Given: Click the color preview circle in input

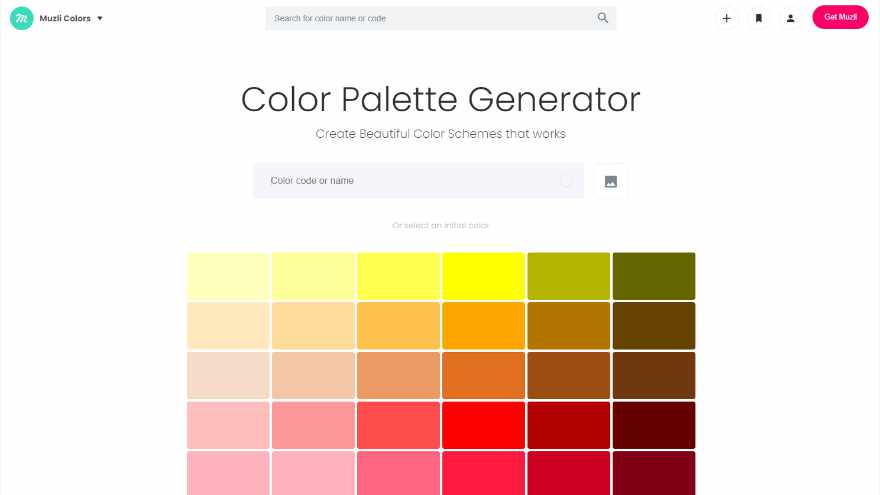Looking at the screenshot, I should [x=567, y=181].
